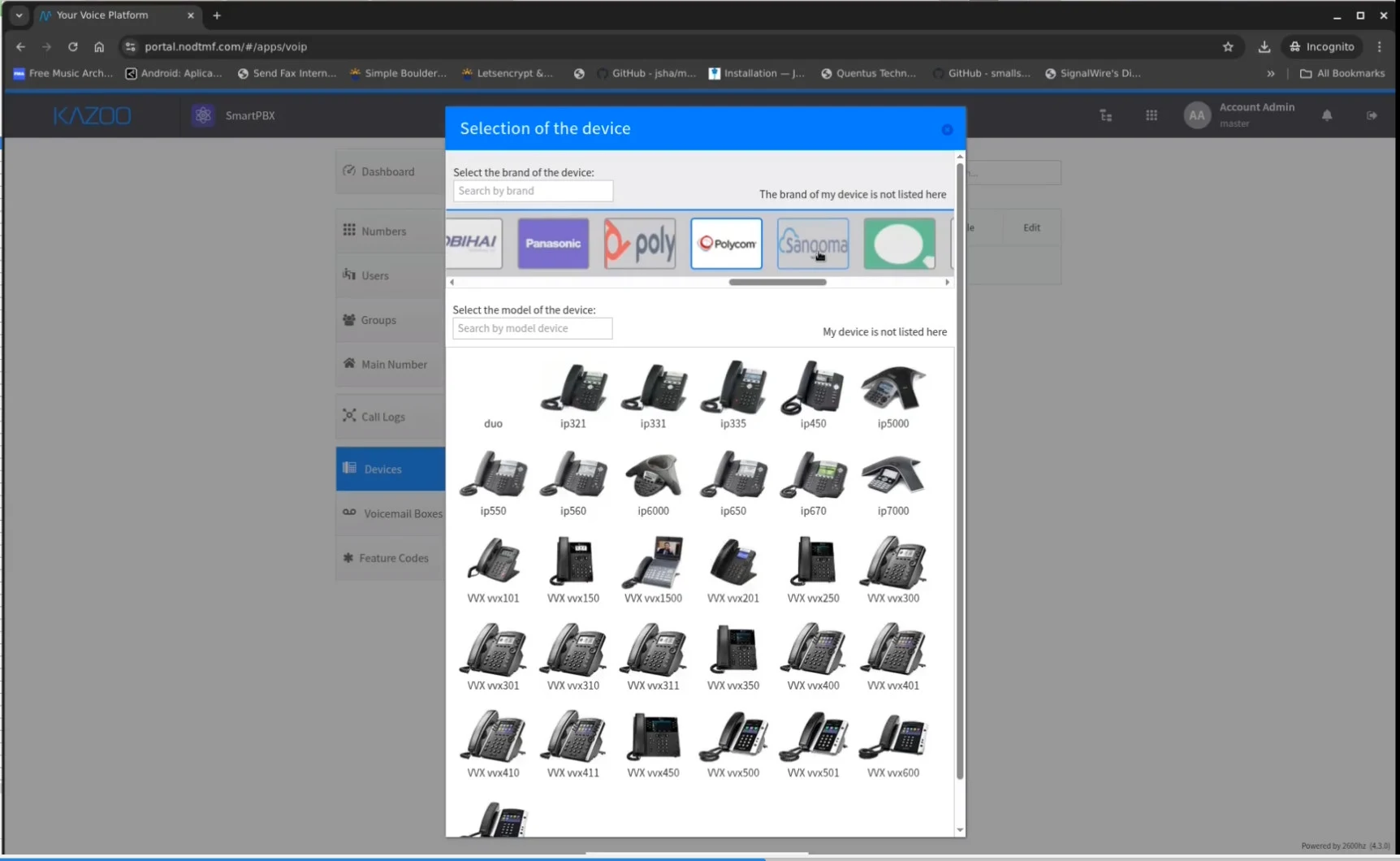Select the duo model entry

(x=493, y=396)
